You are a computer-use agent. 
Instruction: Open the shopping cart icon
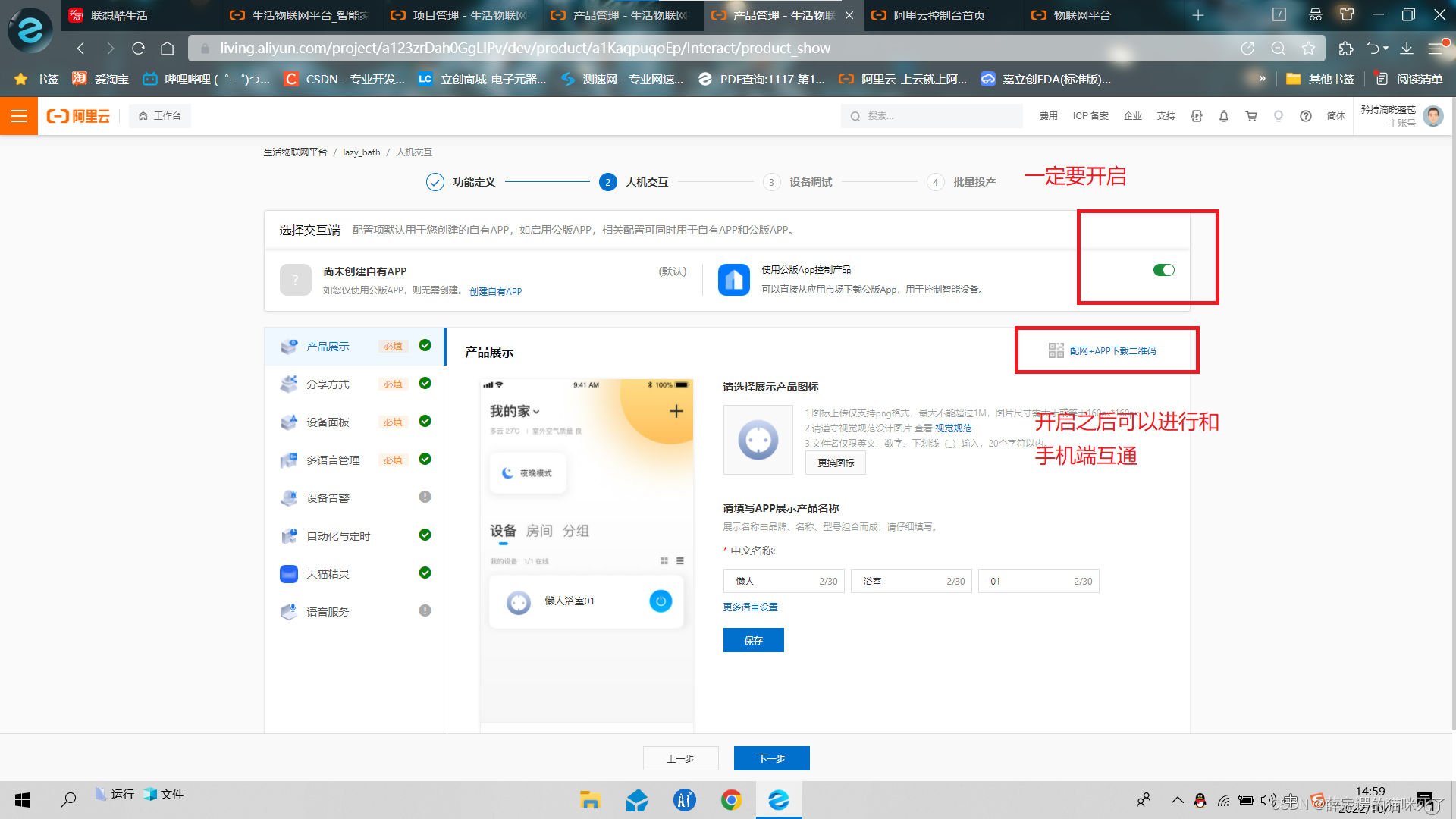tap(1251, 116)
